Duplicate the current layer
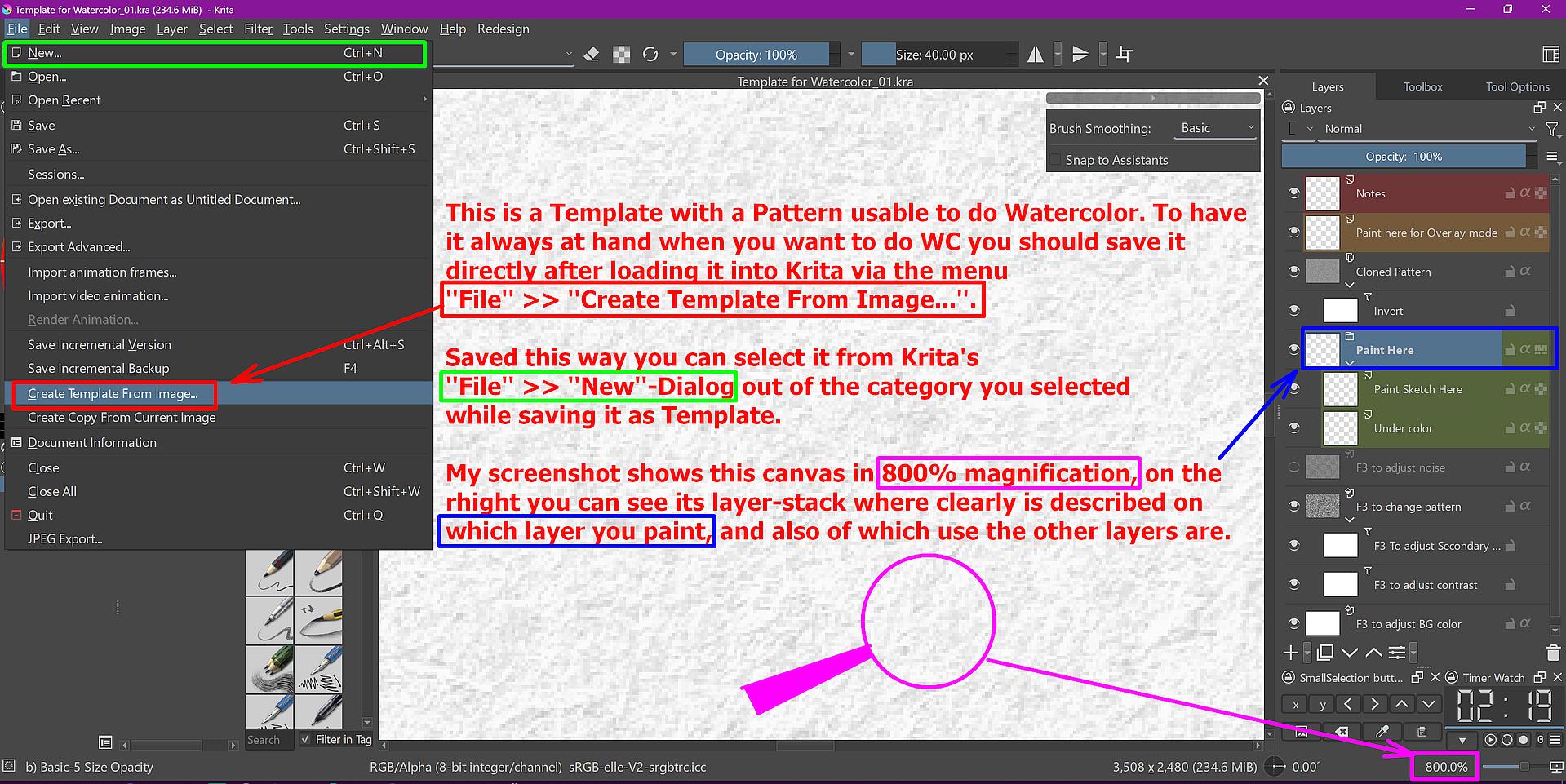Image resolution: width=1566 pixels, height=784 pixels. (1325, 652)
